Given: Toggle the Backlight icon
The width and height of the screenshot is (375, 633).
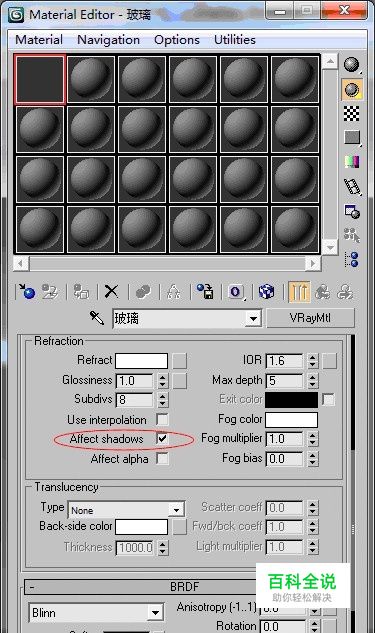Looking at the screenshot, I should click(352, 89).
